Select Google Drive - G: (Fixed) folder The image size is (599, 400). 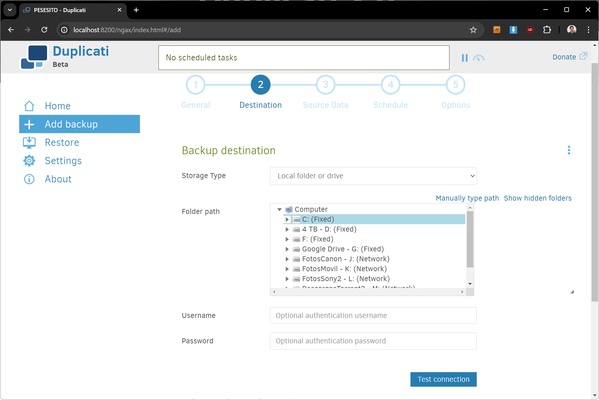(x=343, y=249)
